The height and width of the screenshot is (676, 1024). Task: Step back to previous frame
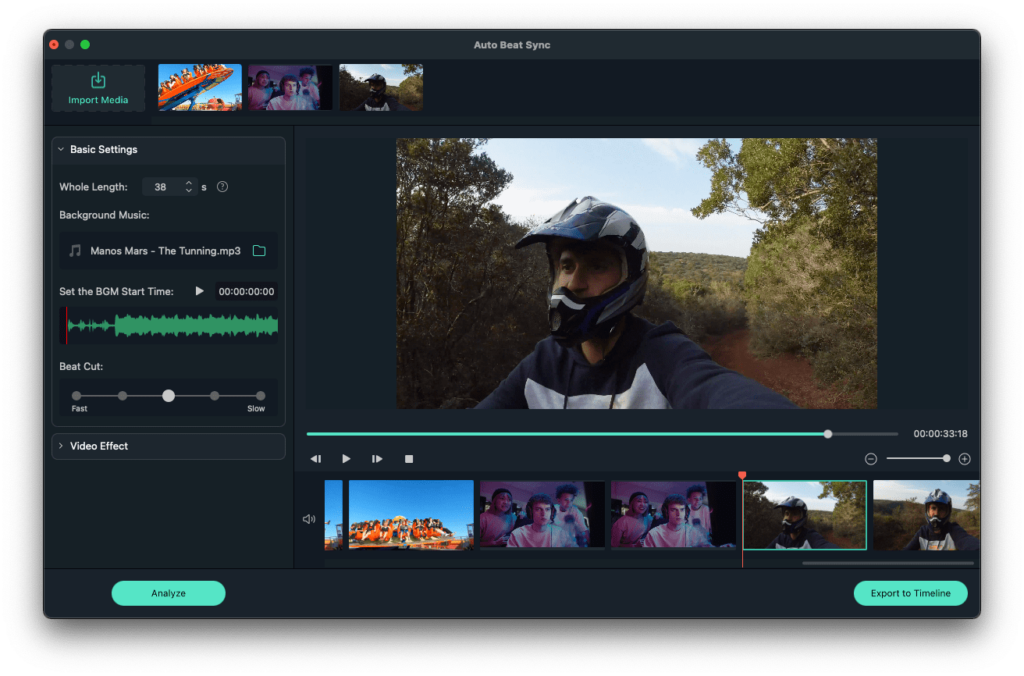(316, 459)
